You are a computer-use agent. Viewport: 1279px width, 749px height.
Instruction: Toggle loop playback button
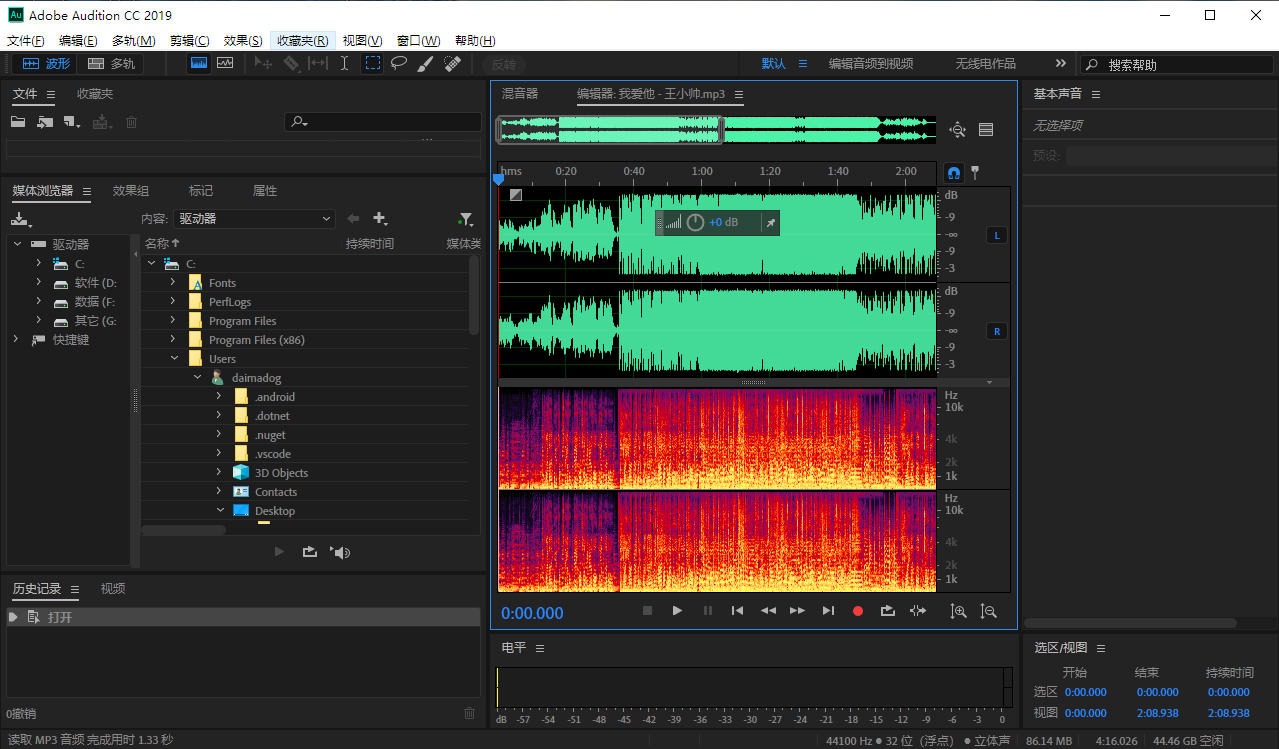coord(887,611)
